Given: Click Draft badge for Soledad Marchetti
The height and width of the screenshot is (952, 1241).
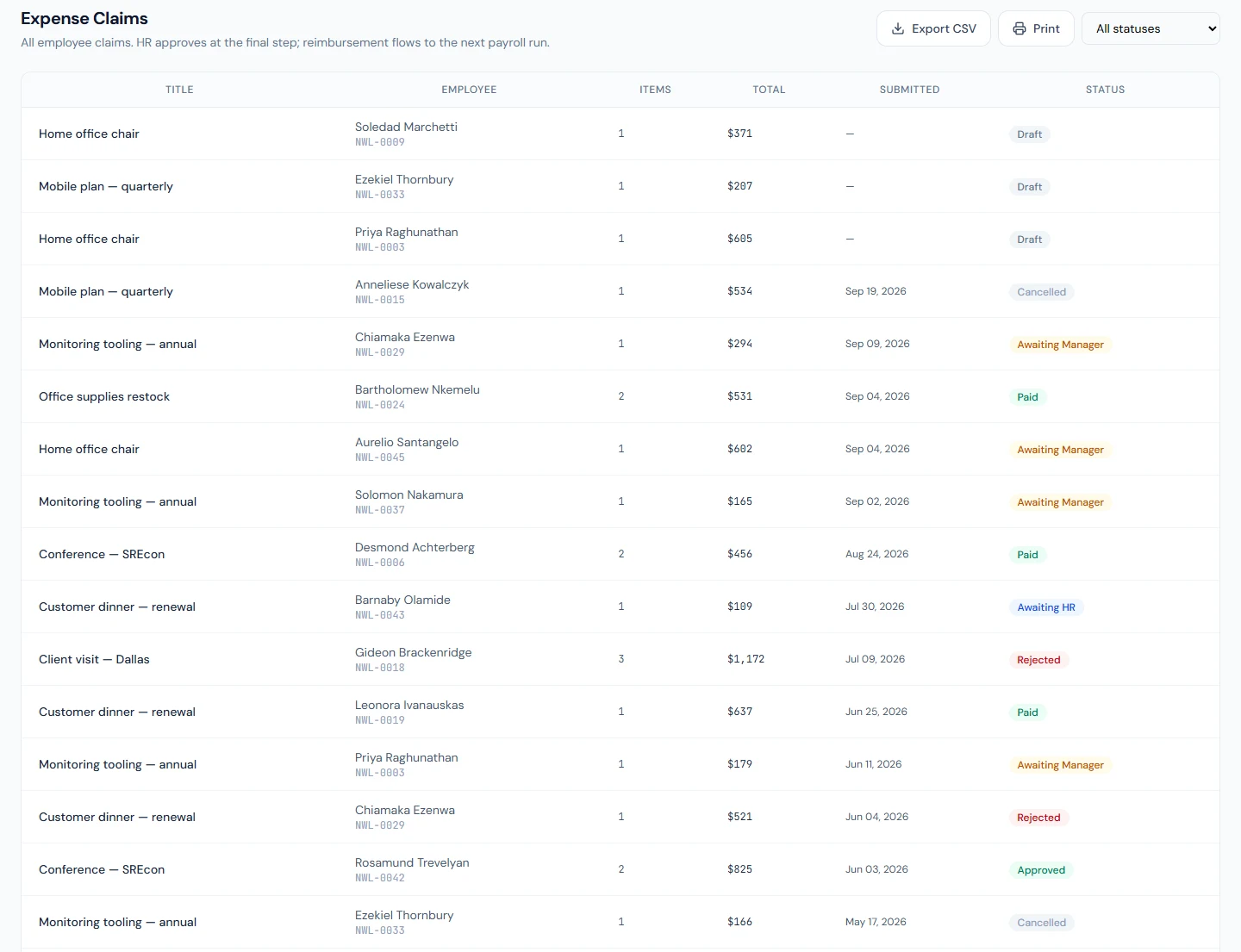Looking at the screenshot, I should (1029, 134).
